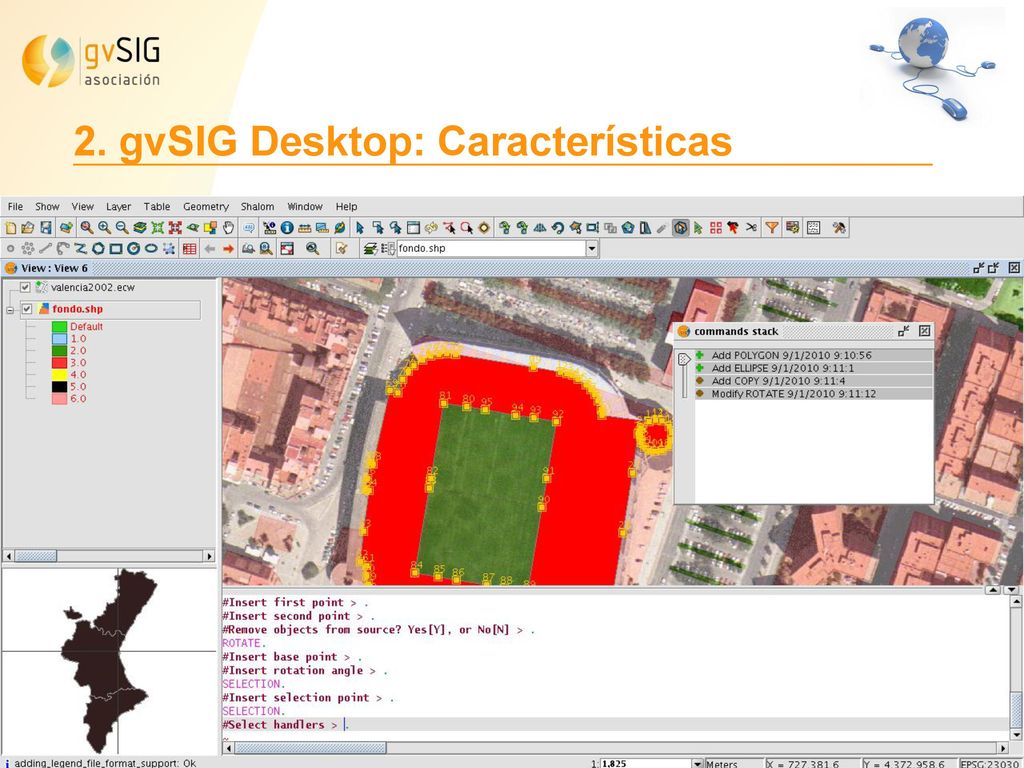
Task: Click the orange filter funnel icon
Action: click(772, 228)
